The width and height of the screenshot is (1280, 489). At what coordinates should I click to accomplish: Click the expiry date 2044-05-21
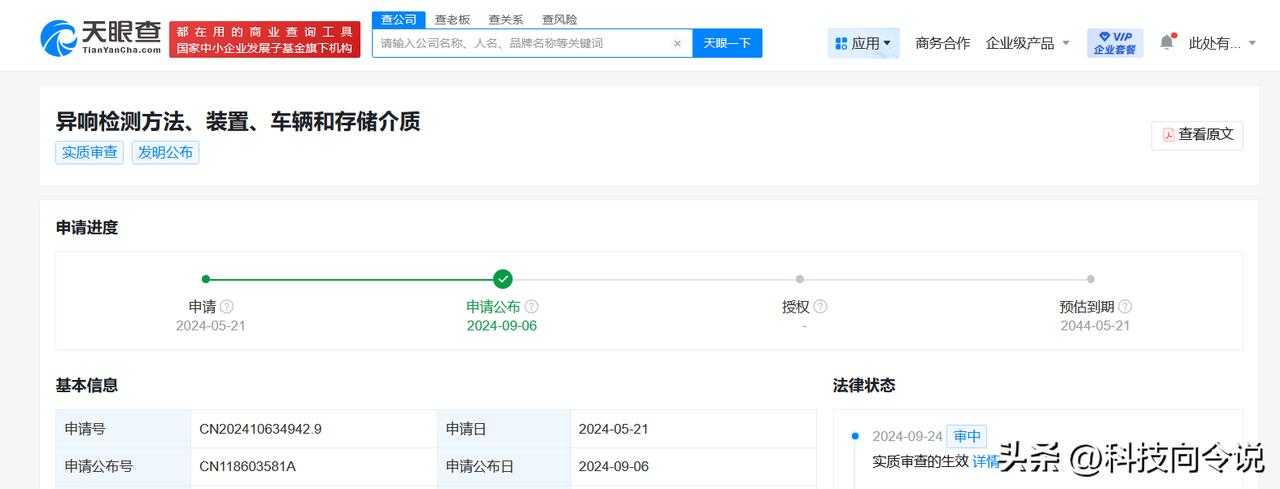tap(1095, 326)
